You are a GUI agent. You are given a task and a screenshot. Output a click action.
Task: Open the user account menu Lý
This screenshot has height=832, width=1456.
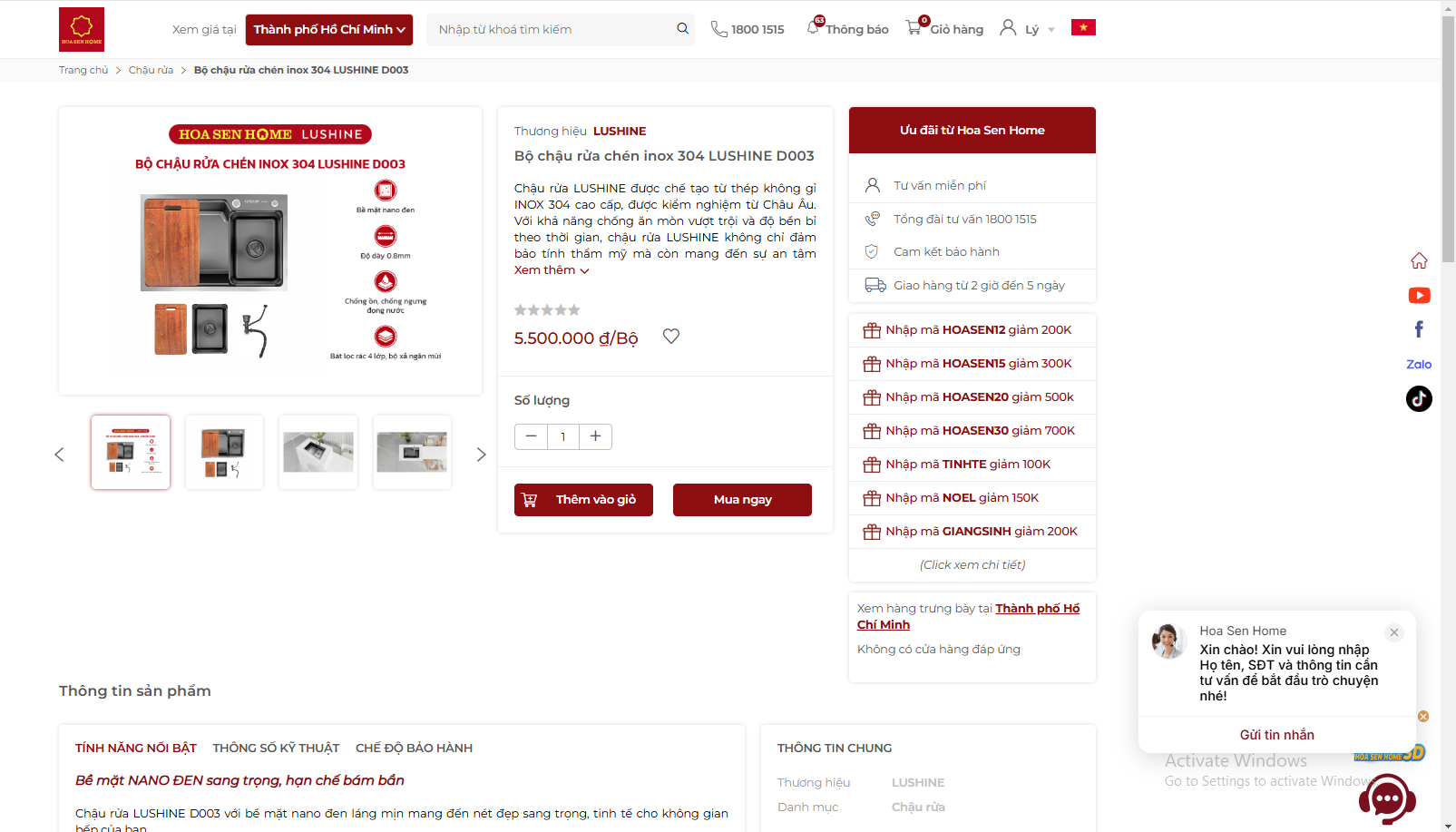(1027, 29)
